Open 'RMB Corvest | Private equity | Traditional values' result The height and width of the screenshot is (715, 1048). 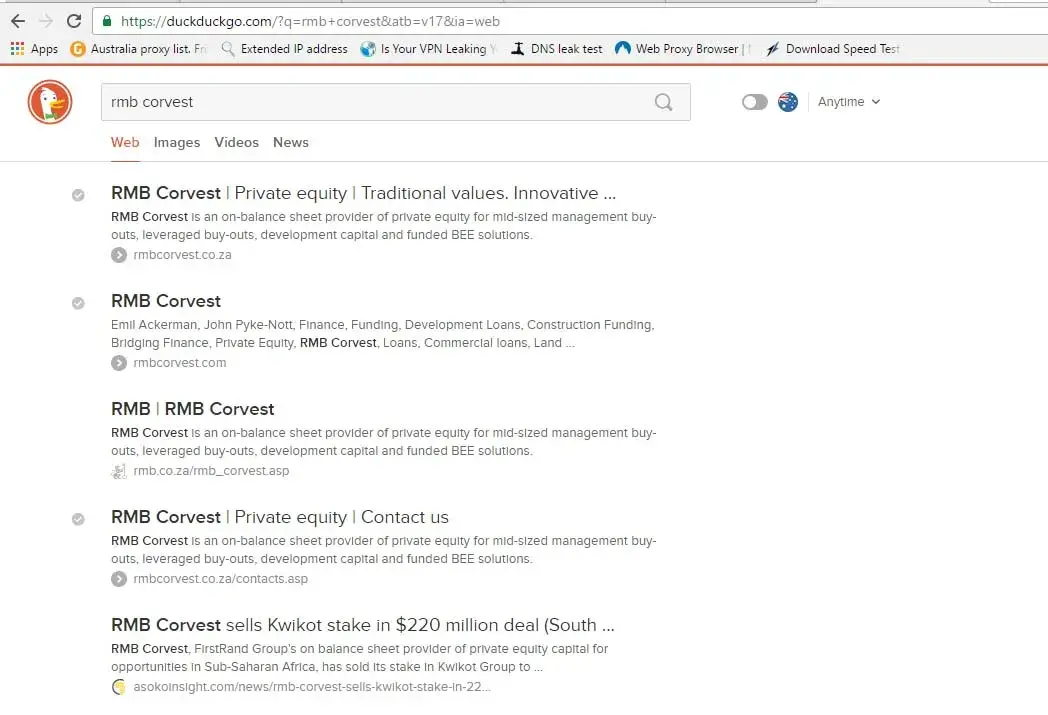pos(364,193)
